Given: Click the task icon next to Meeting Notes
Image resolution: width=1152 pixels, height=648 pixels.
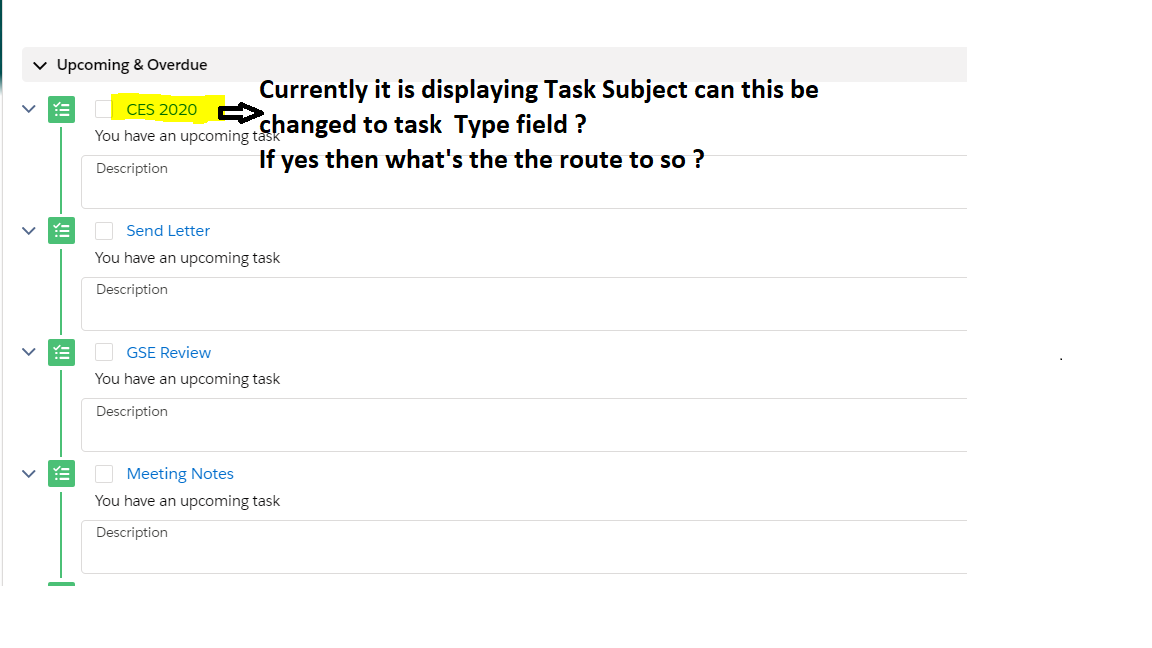Looking at the screenshot, I should point(61,473).
